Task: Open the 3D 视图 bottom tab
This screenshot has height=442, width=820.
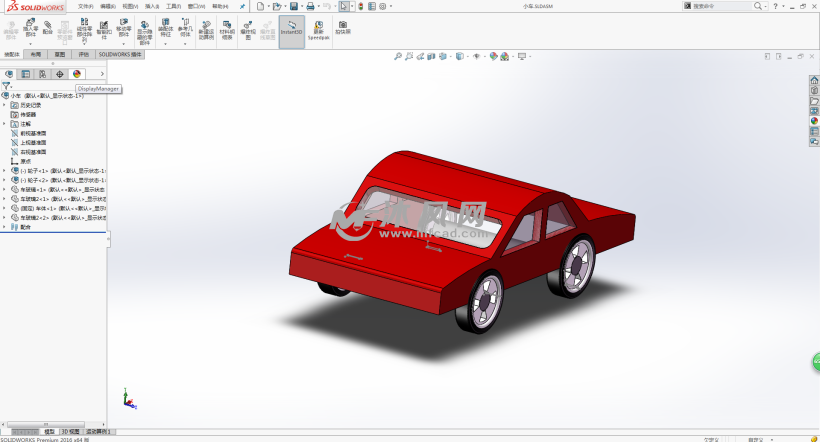Action: (x=71, y=432)
